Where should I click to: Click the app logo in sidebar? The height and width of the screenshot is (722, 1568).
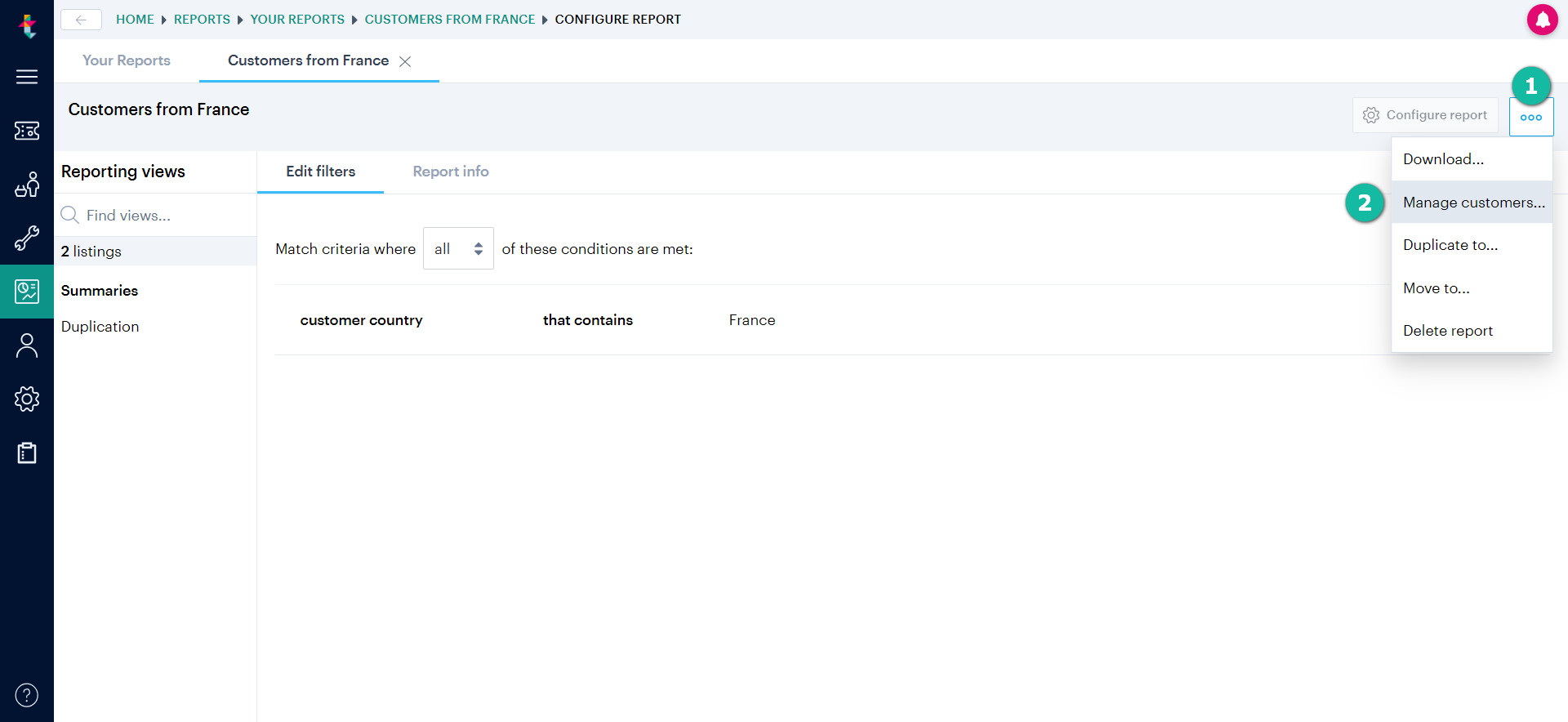pos(28,26)
